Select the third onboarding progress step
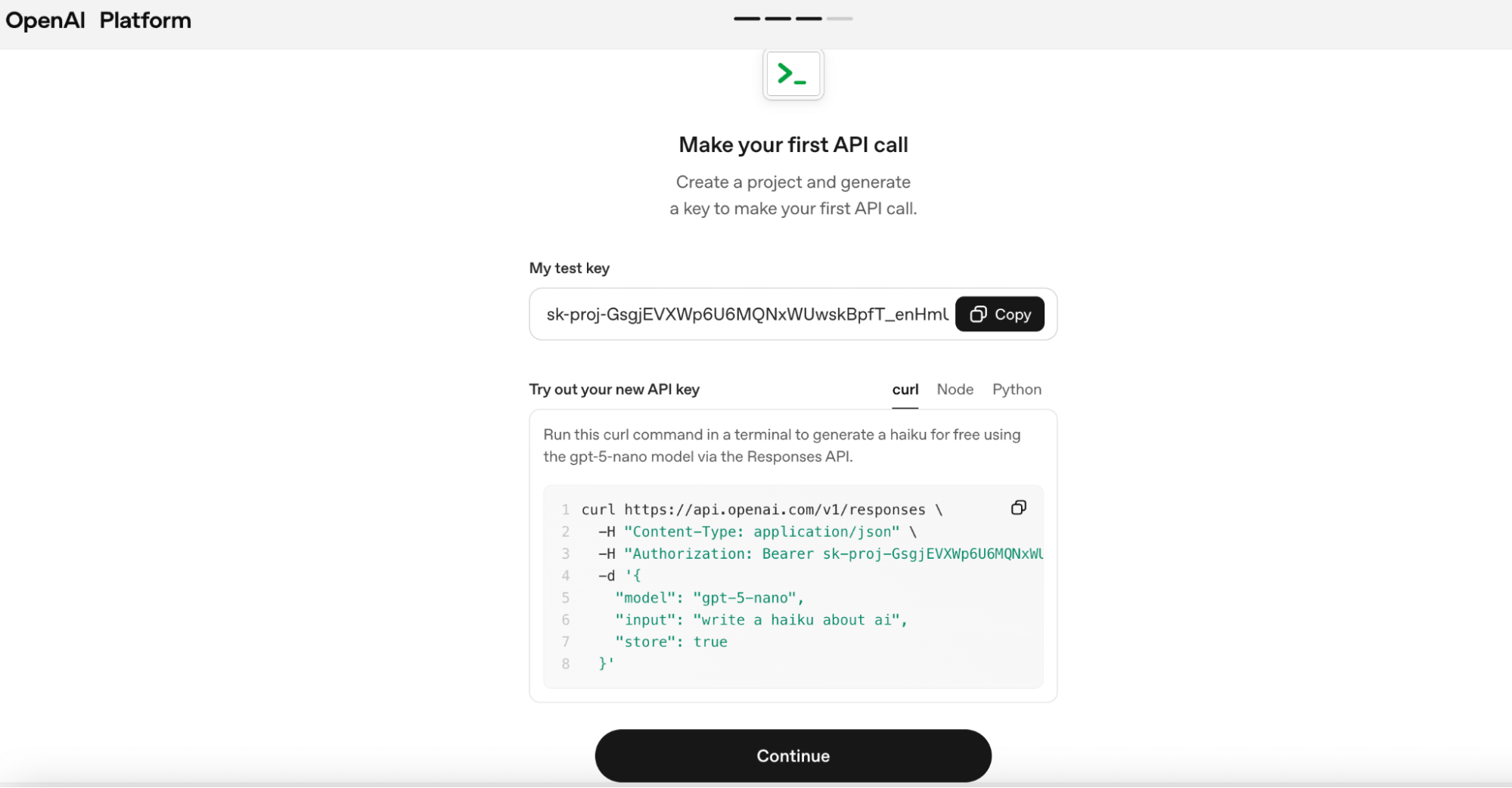Image resolution: width=1512 pixels, height=788 pixels. (x=809, y=18)
